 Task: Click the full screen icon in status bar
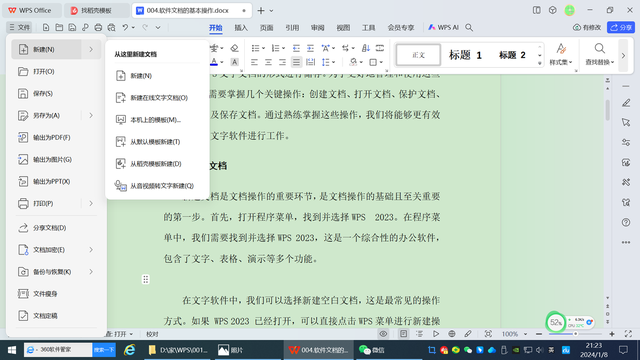[628, 334]
